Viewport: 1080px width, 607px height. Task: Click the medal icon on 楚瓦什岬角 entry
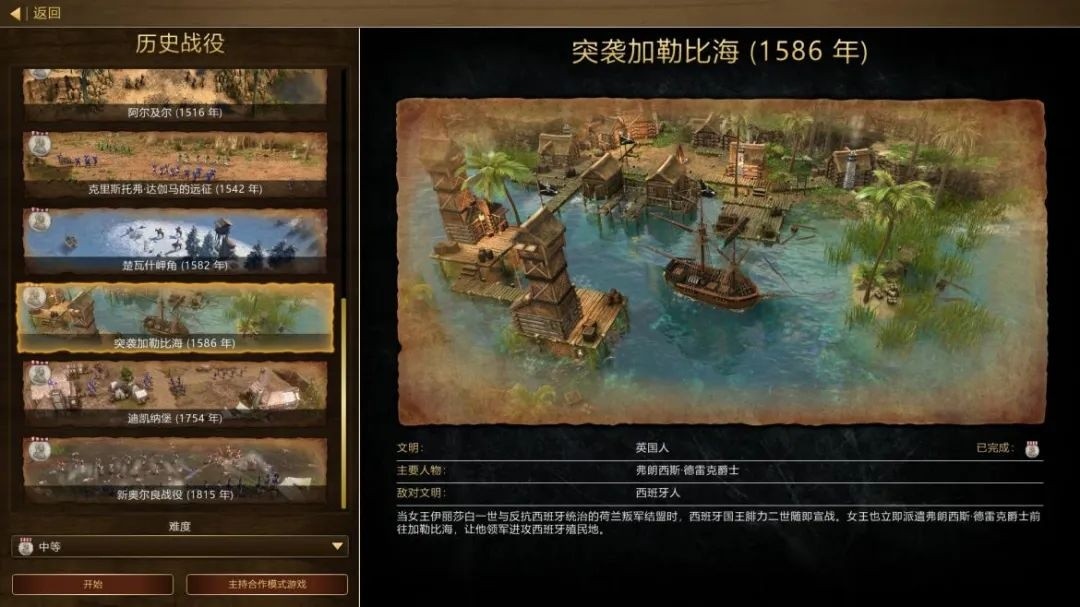[39, 220]
